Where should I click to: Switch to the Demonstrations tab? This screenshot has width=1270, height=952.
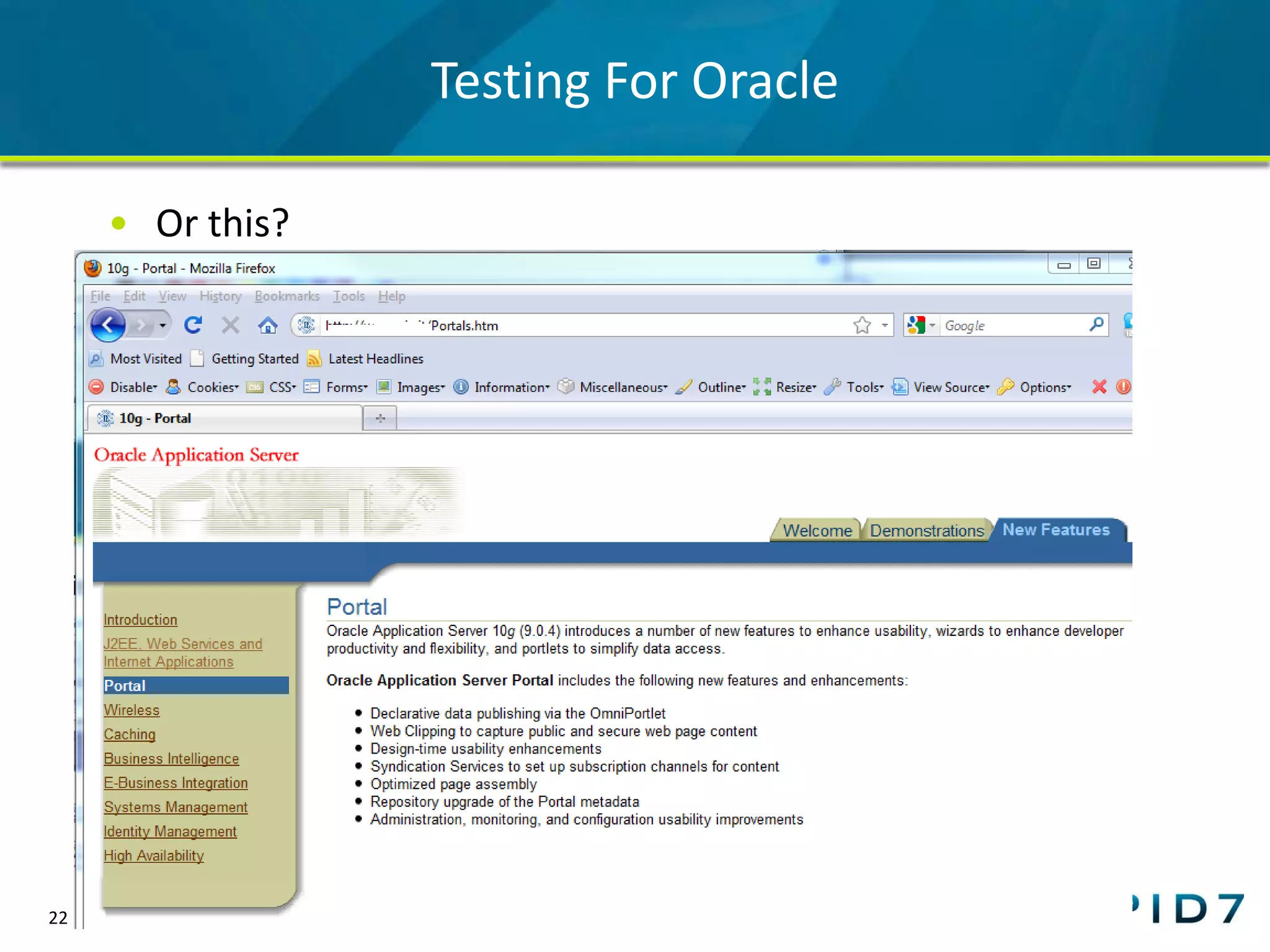point(926,531)
